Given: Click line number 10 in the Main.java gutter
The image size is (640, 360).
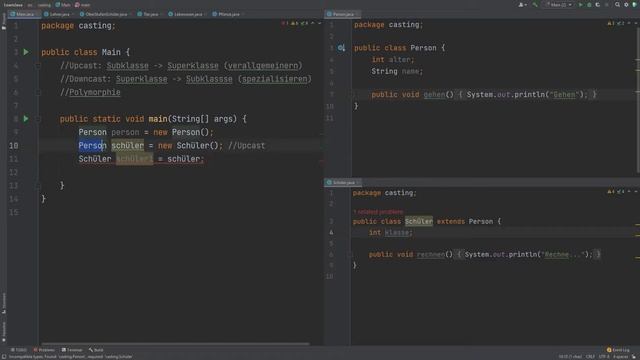Looking at the screenshot, I should (x=13, y=146).
